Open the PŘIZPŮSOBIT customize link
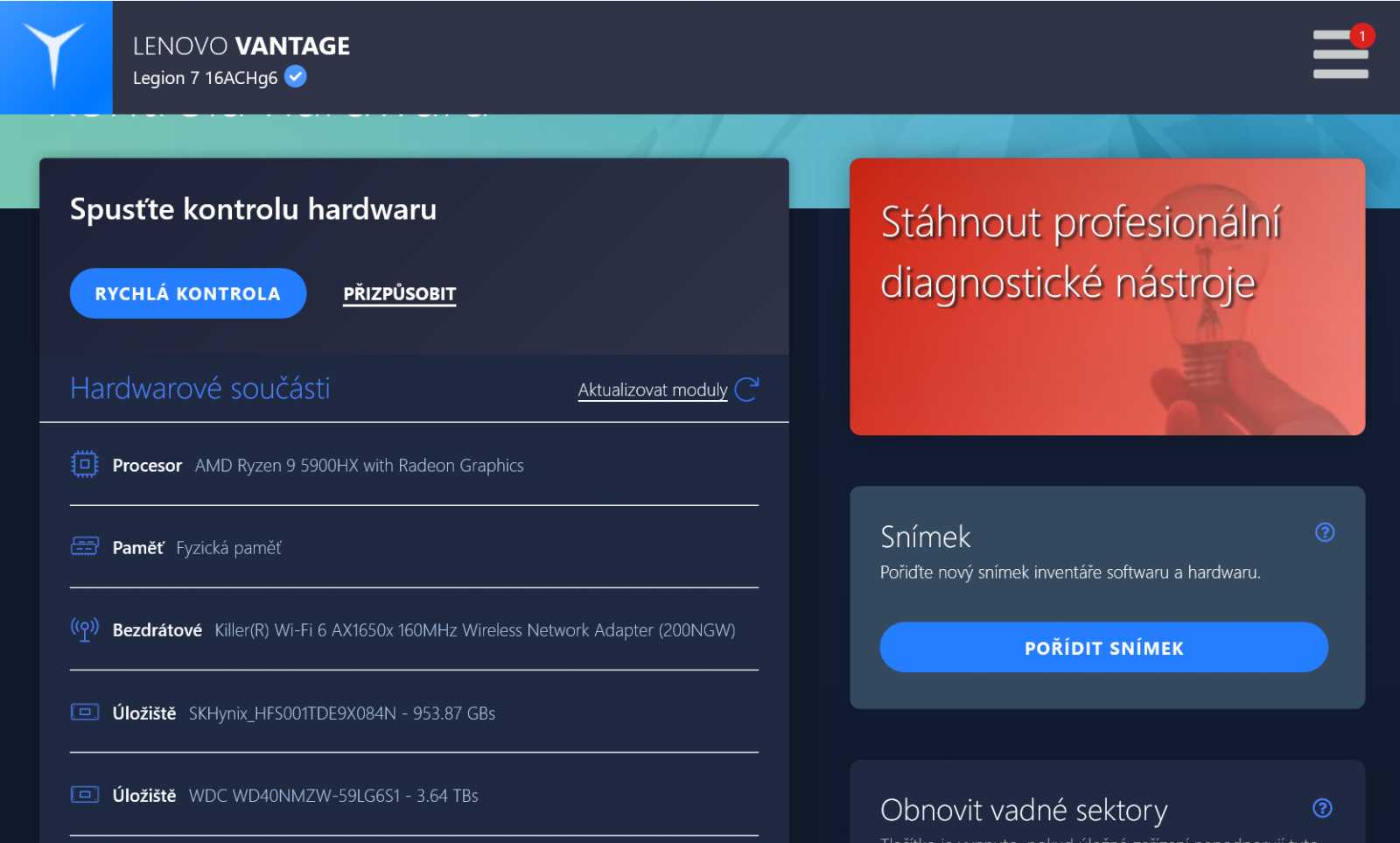1400x843 pixels. 400,294
